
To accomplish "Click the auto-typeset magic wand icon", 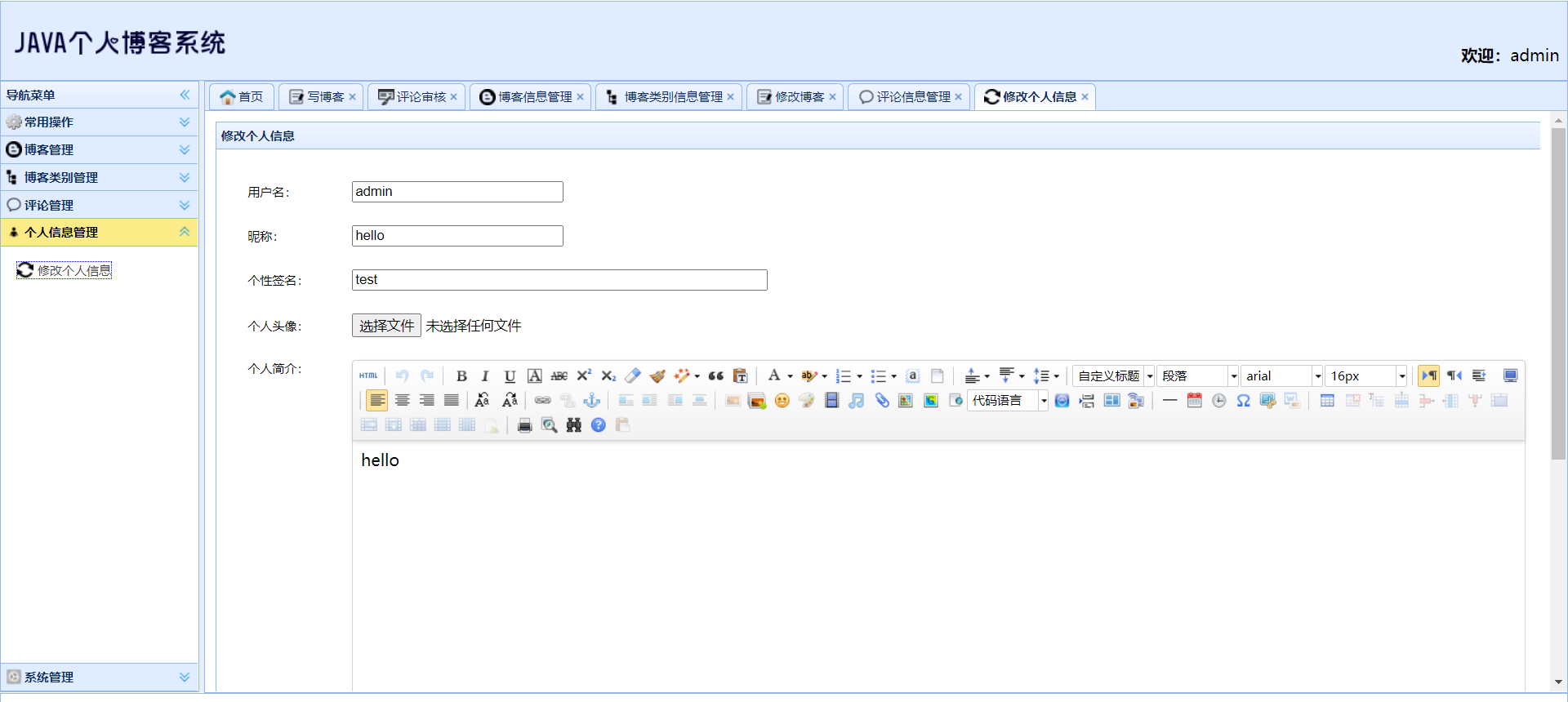I will click(682, 375).
